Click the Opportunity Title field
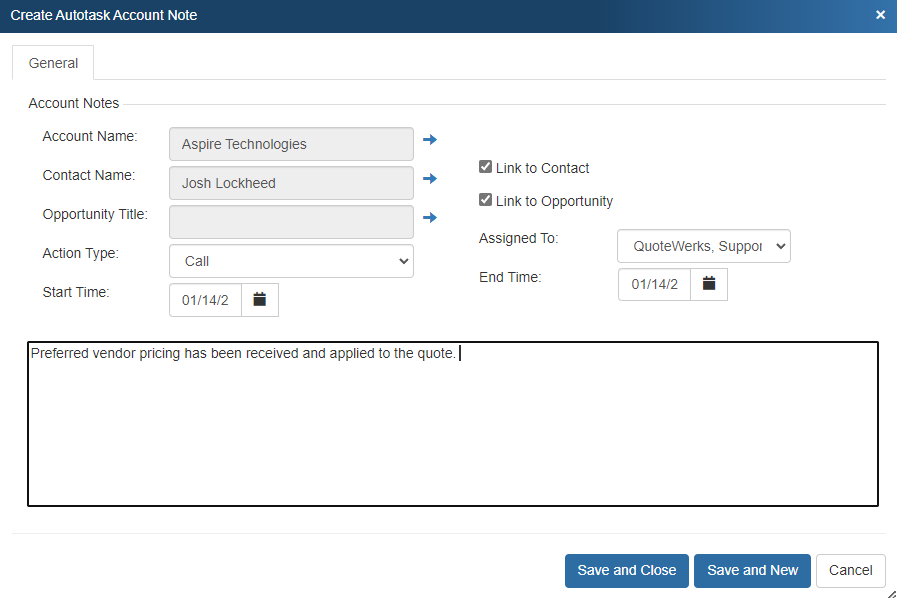The height and width of the screenshot is (598, 897). coord(291,222)
